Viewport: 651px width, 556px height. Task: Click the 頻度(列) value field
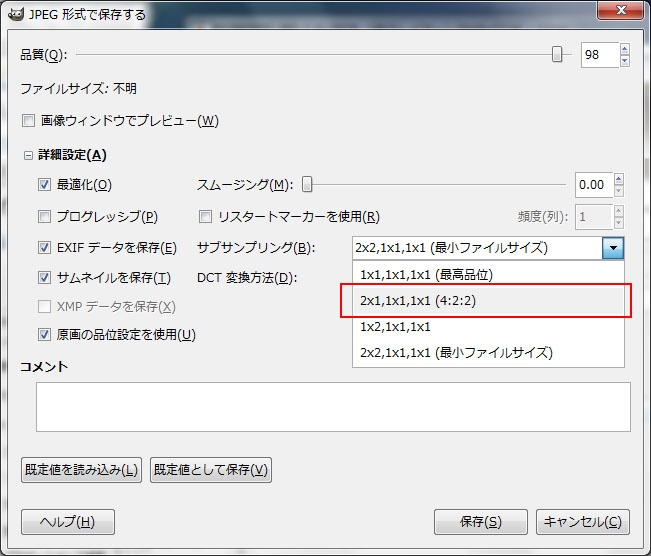(594, 217)
